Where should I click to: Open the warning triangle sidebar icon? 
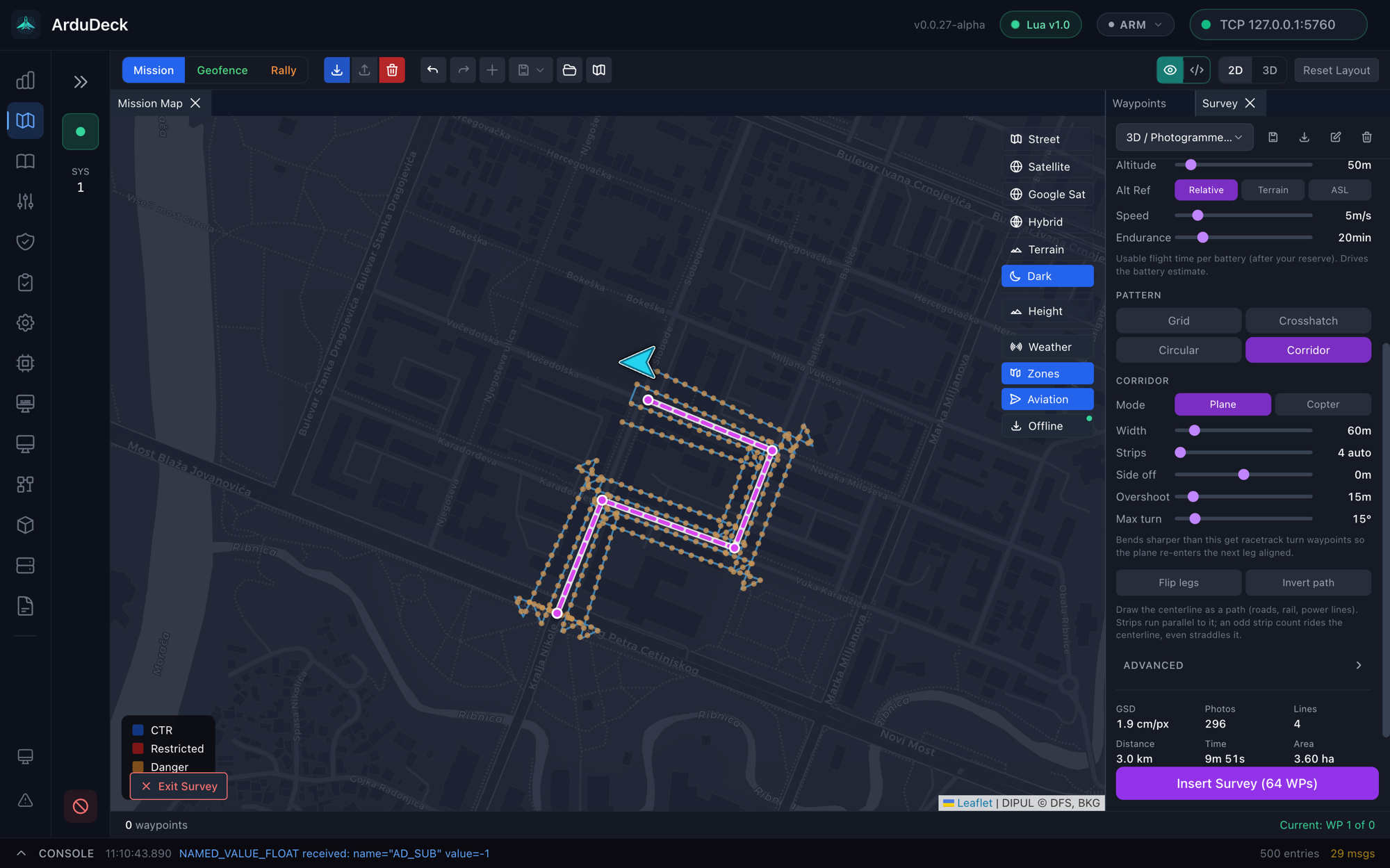(x=26, y=801)
